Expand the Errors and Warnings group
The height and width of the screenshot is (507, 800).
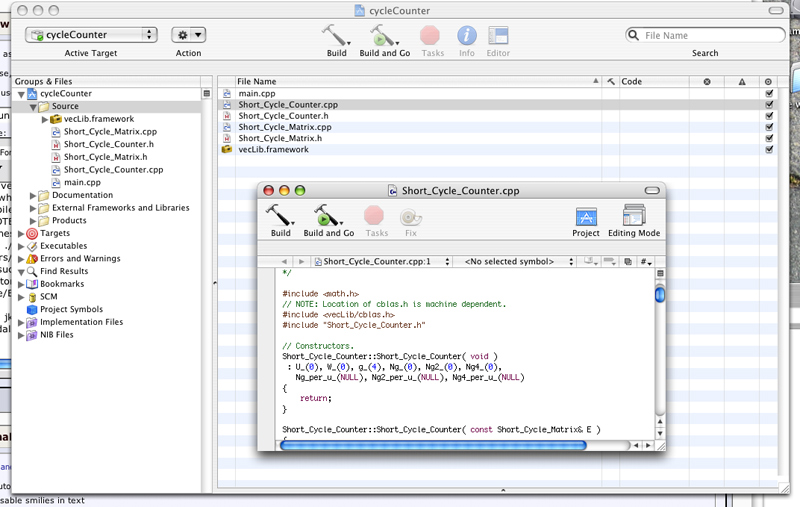[21, 259]
